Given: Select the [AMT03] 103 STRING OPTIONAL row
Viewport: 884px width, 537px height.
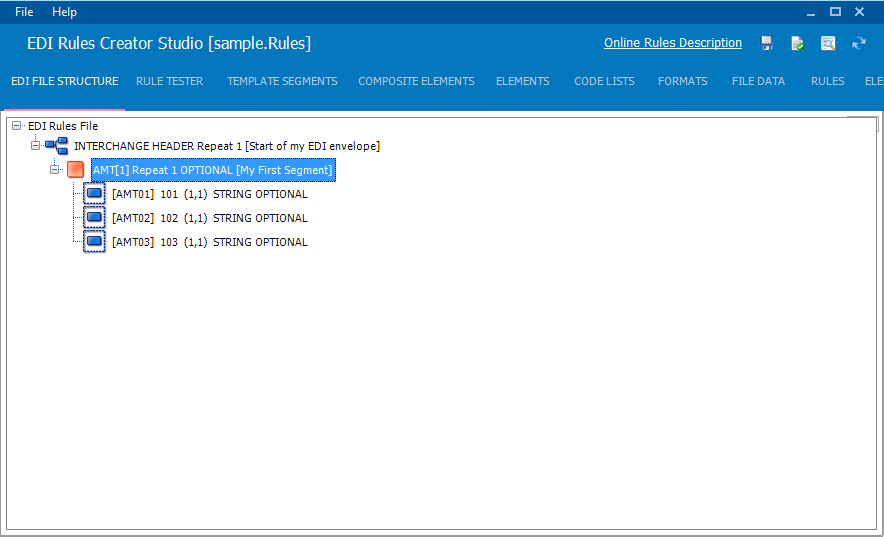Looking at the screenshot, I should click(x=210, y=242).
